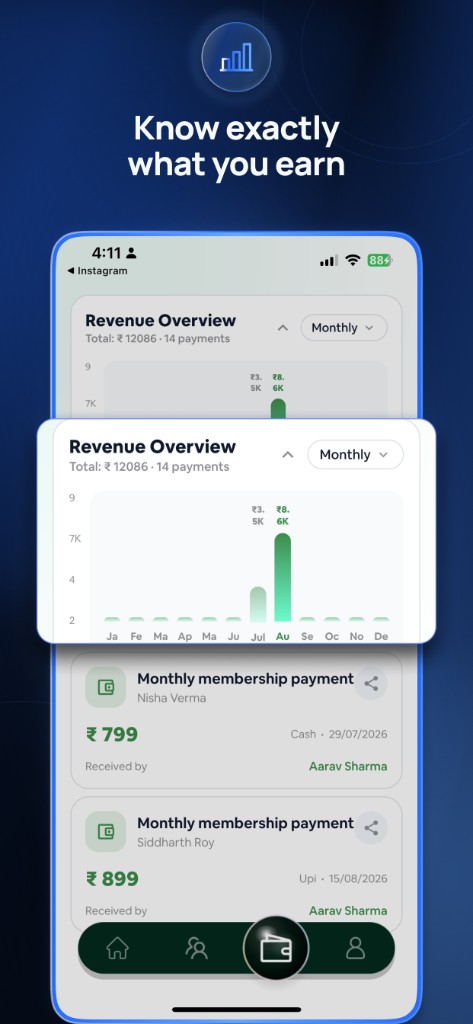This screenshot has height=1024, width=473.
Task: Collapse the highlighted Revenue Overview card with chevron
Action: pos(287,455)
